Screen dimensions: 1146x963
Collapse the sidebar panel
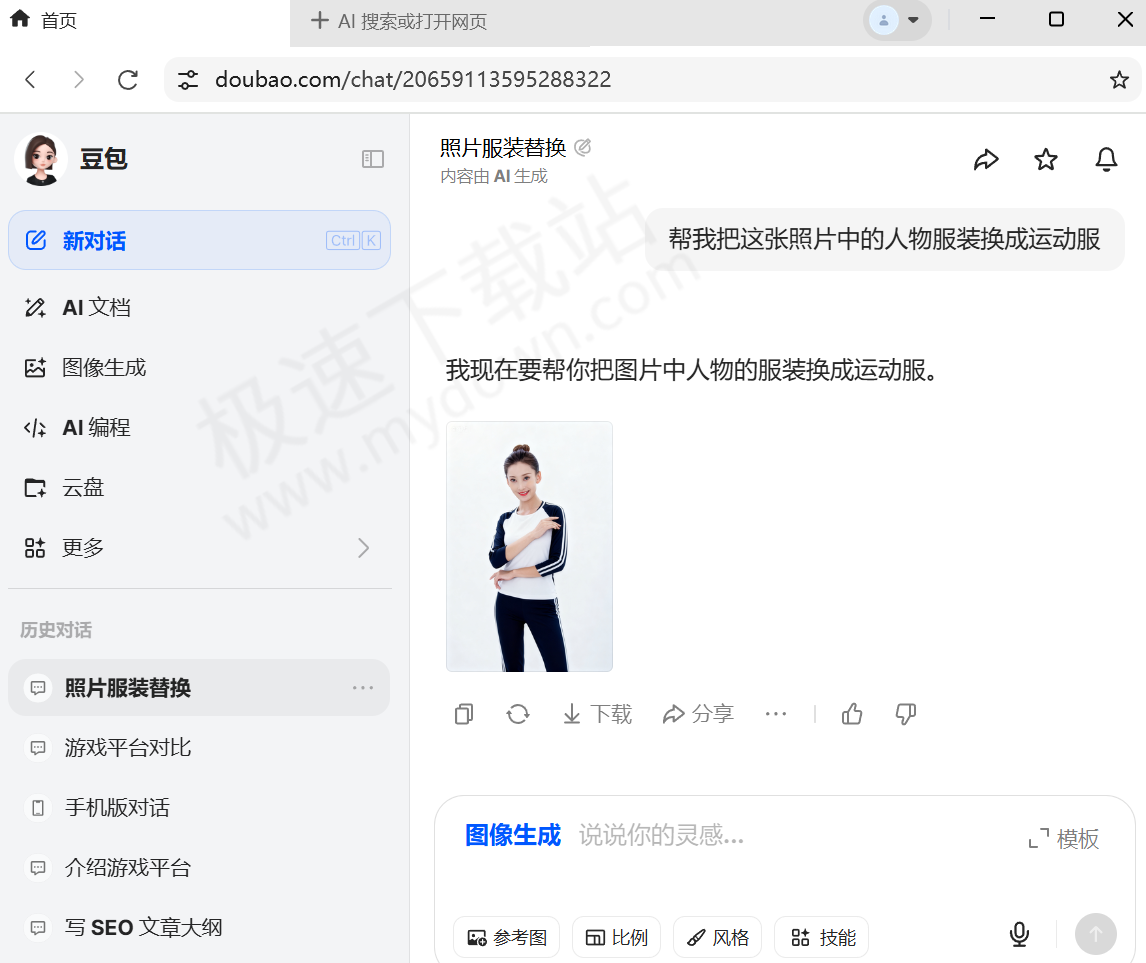tap(372, 158)
